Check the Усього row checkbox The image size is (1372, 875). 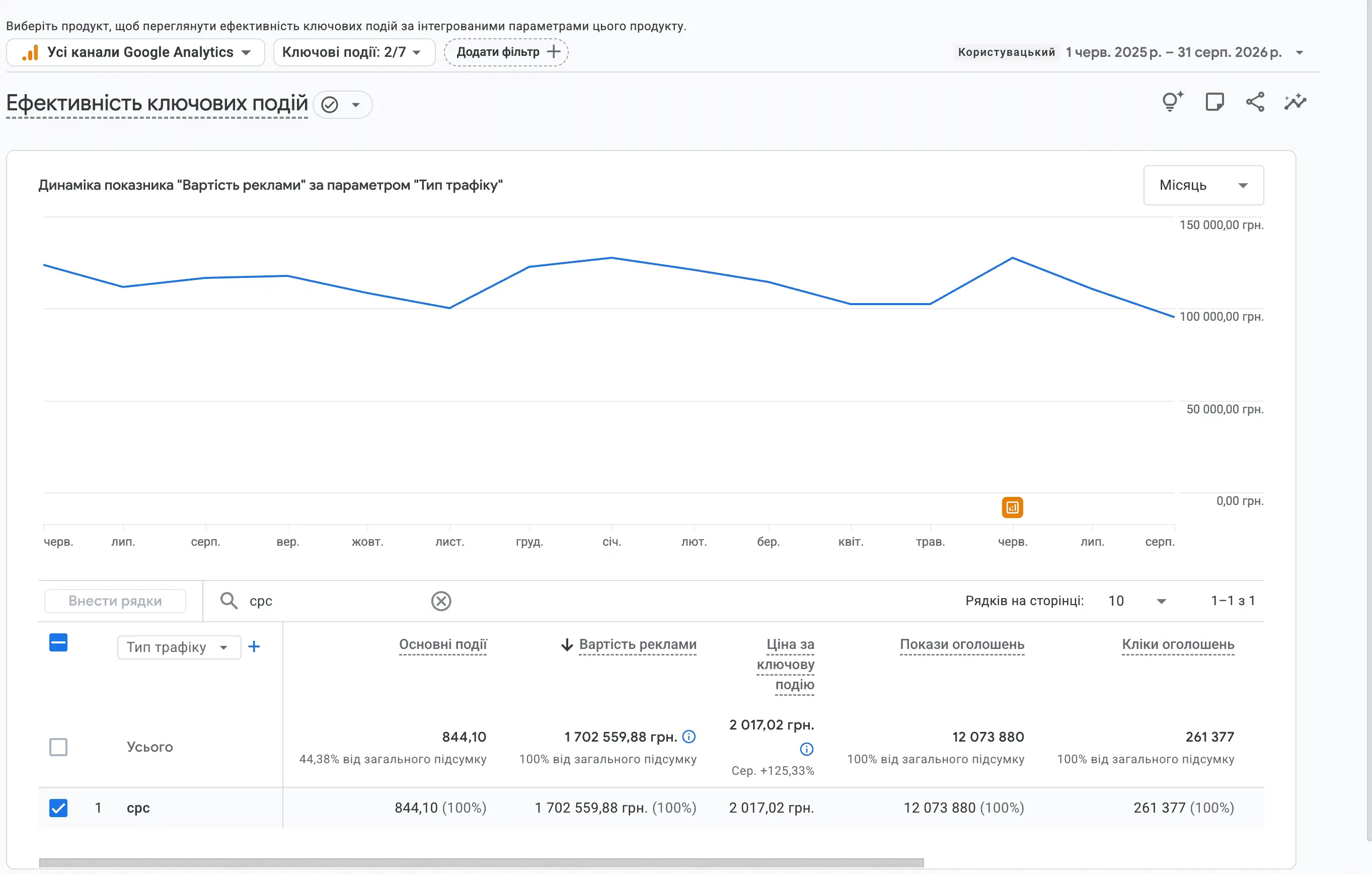(58, 747)
